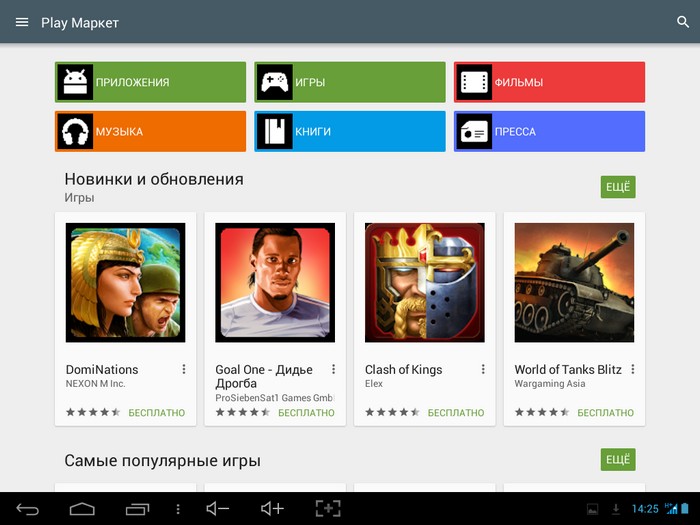Tap the system bar three-dot menu

pyautogui.click(x=178, y=509)
